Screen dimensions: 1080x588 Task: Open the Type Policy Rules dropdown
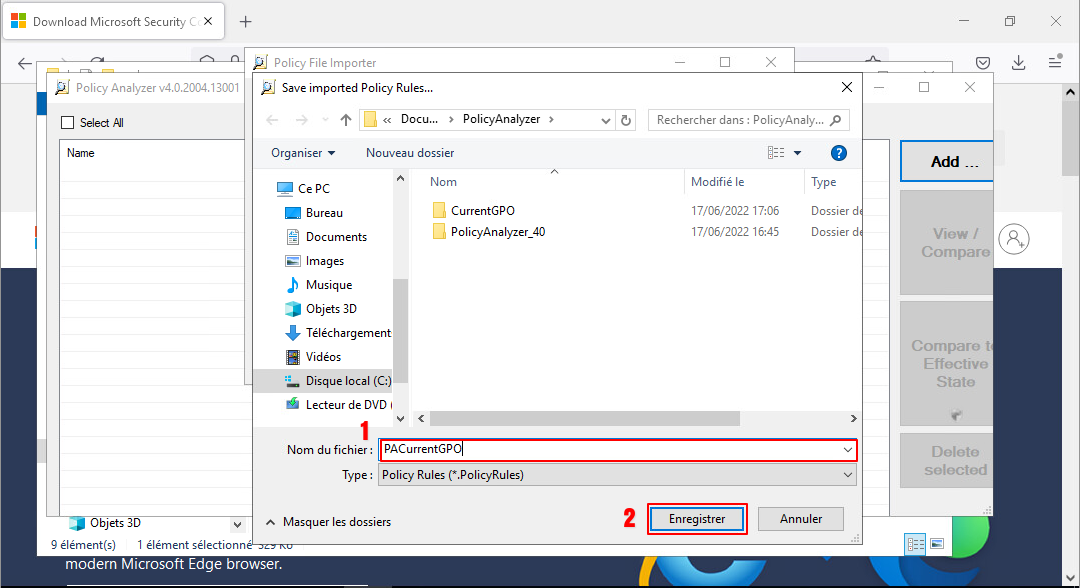(617, 475)
